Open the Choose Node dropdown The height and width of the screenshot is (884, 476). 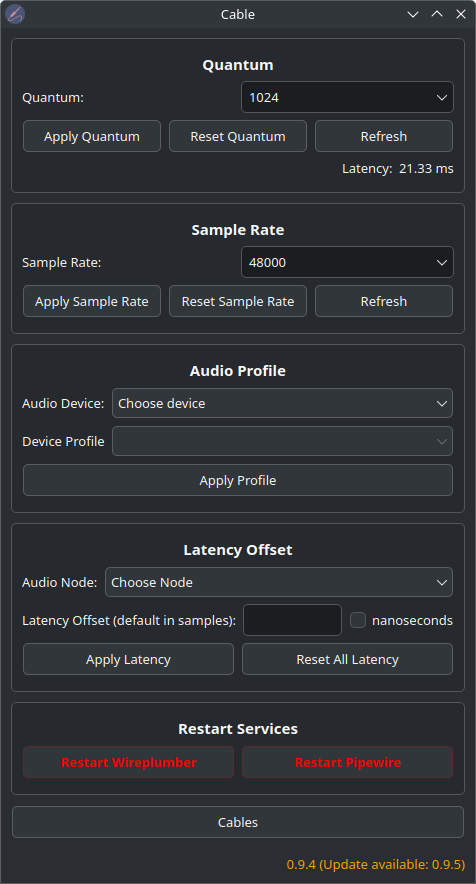(x=279, y=582)
